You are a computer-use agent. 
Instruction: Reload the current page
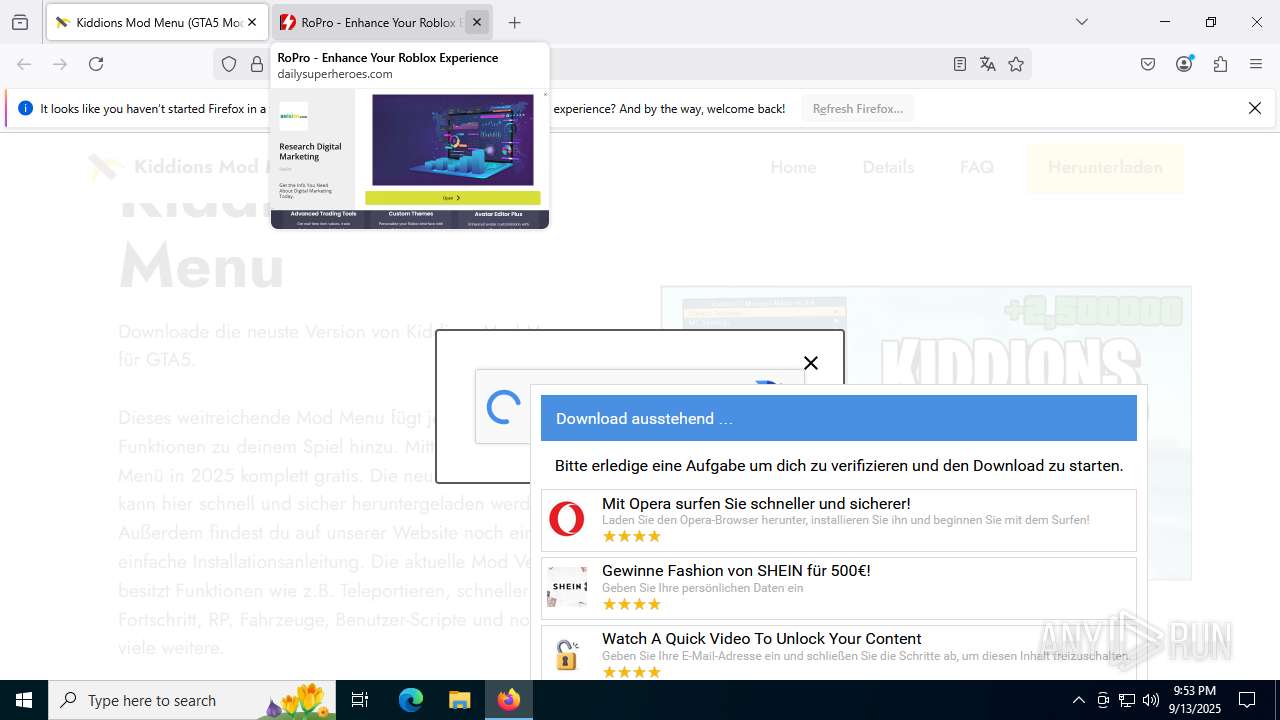coord(96,64)
